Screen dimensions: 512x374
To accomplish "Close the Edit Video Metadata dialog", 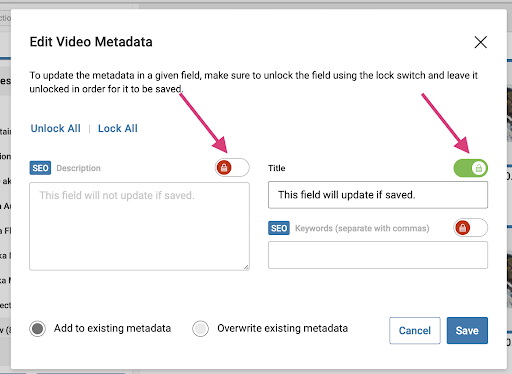I will click(480, 42).
